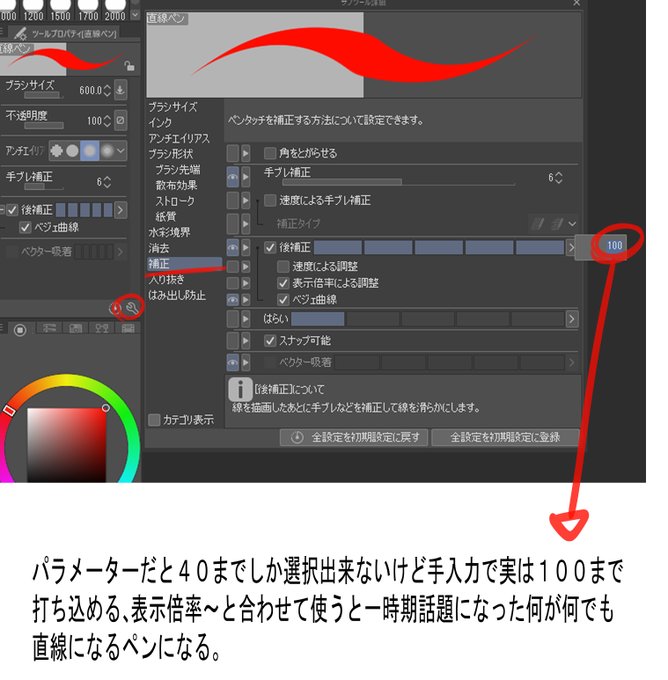This screenshot has height=680, width=668.
Task: Select the ブラシ先端 category
Action: tap(178, 169)
